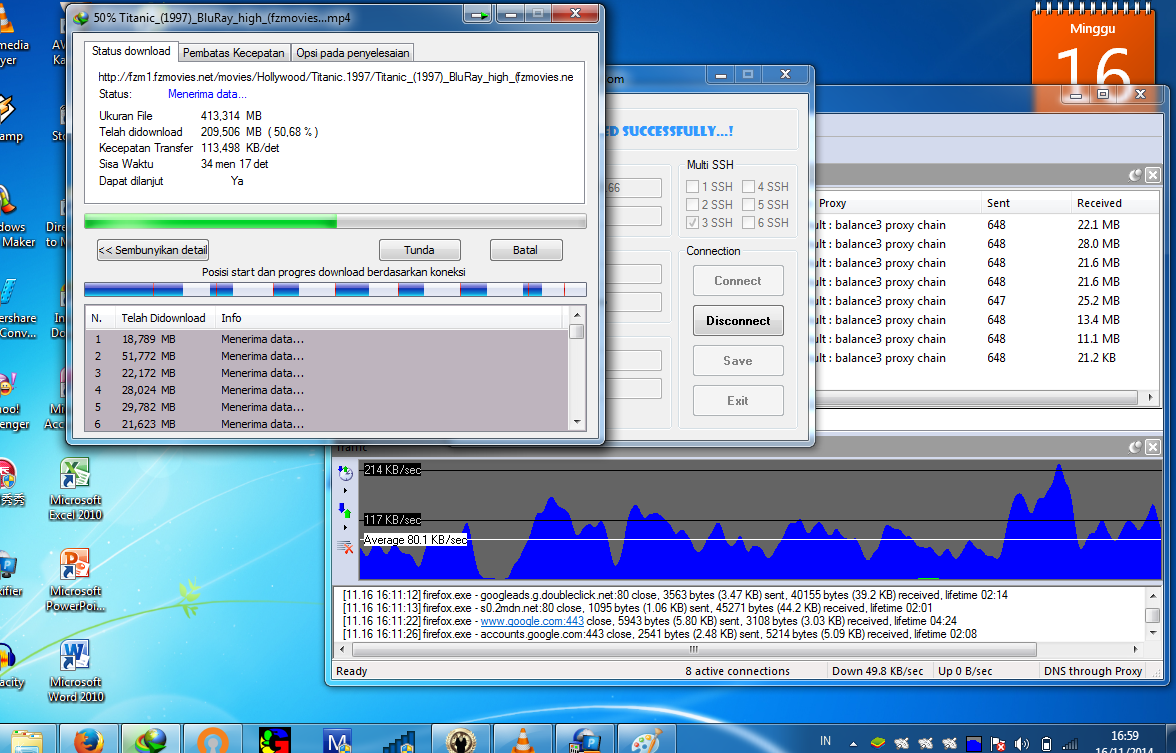This screenshot has height=753, width=1176.
Task: Click the pin icon of Proxifier connections panel
Action: [1136, 175]
